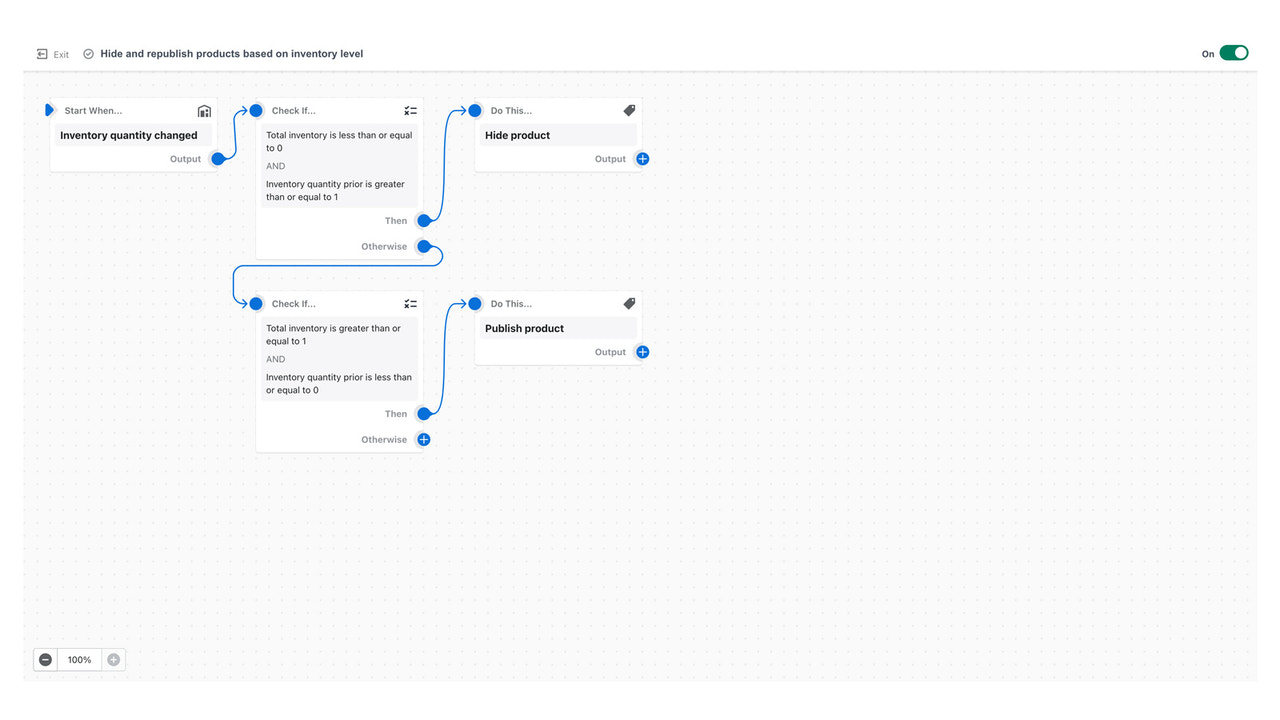The height and width of the screenshot is (720, 1280).
Task: Click the tag icon on the Publish product card
Action: click(629, 303)
